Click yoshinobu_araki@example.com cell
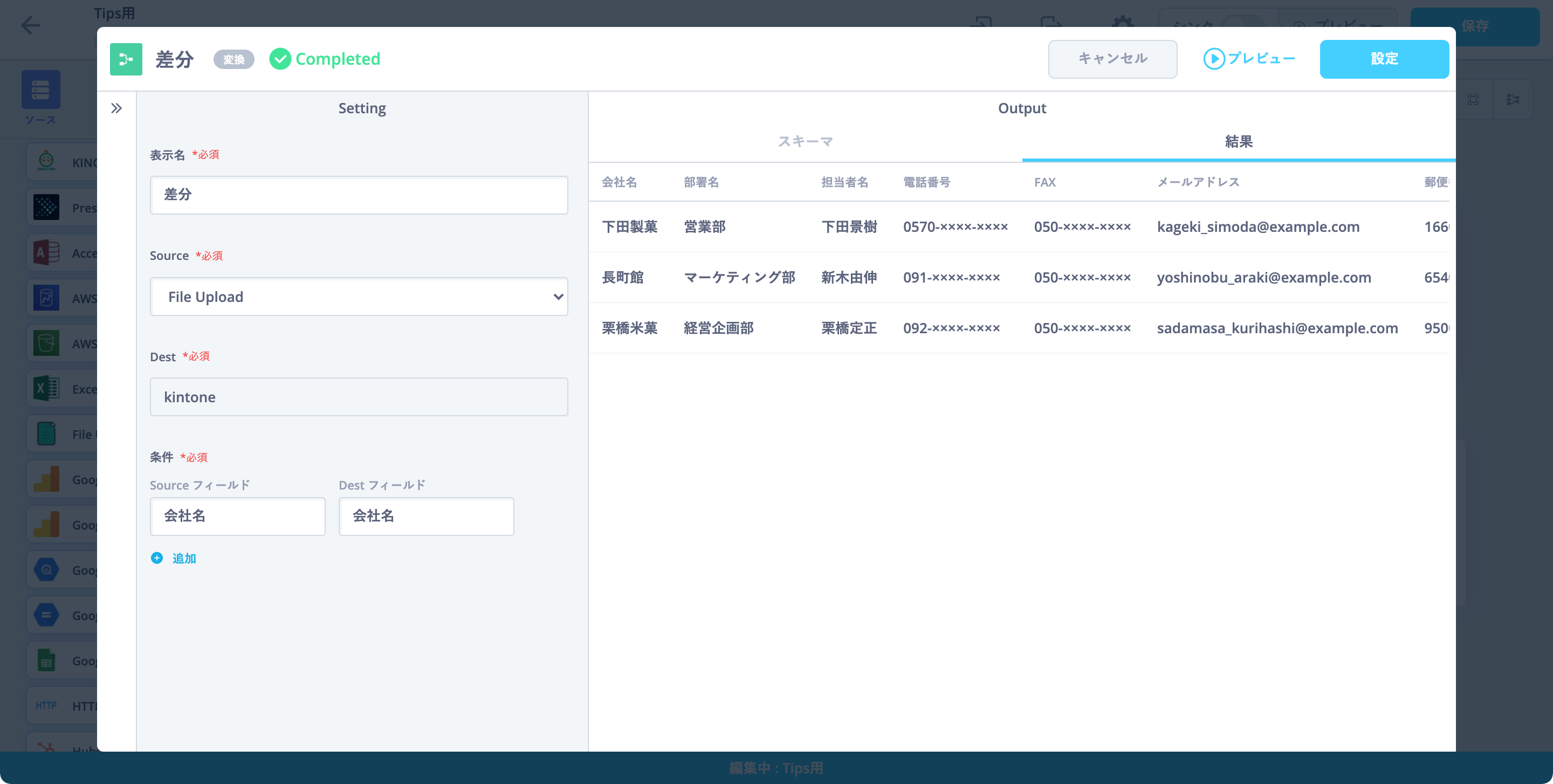This screenshot has height=784, width=1553. click(x=1263, y=277)
